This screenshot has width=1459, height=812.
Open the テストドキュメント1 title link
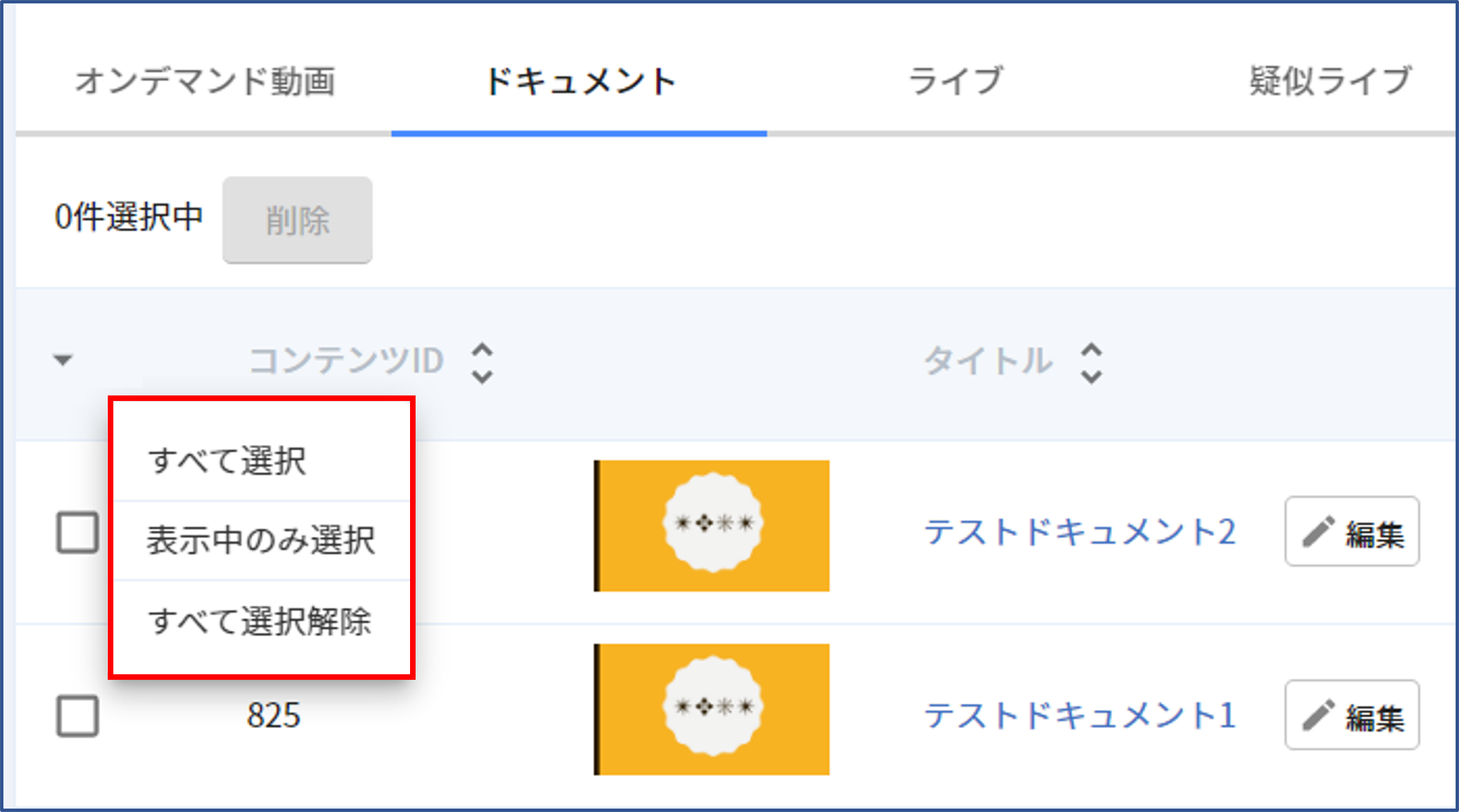tap(1080, 716)
